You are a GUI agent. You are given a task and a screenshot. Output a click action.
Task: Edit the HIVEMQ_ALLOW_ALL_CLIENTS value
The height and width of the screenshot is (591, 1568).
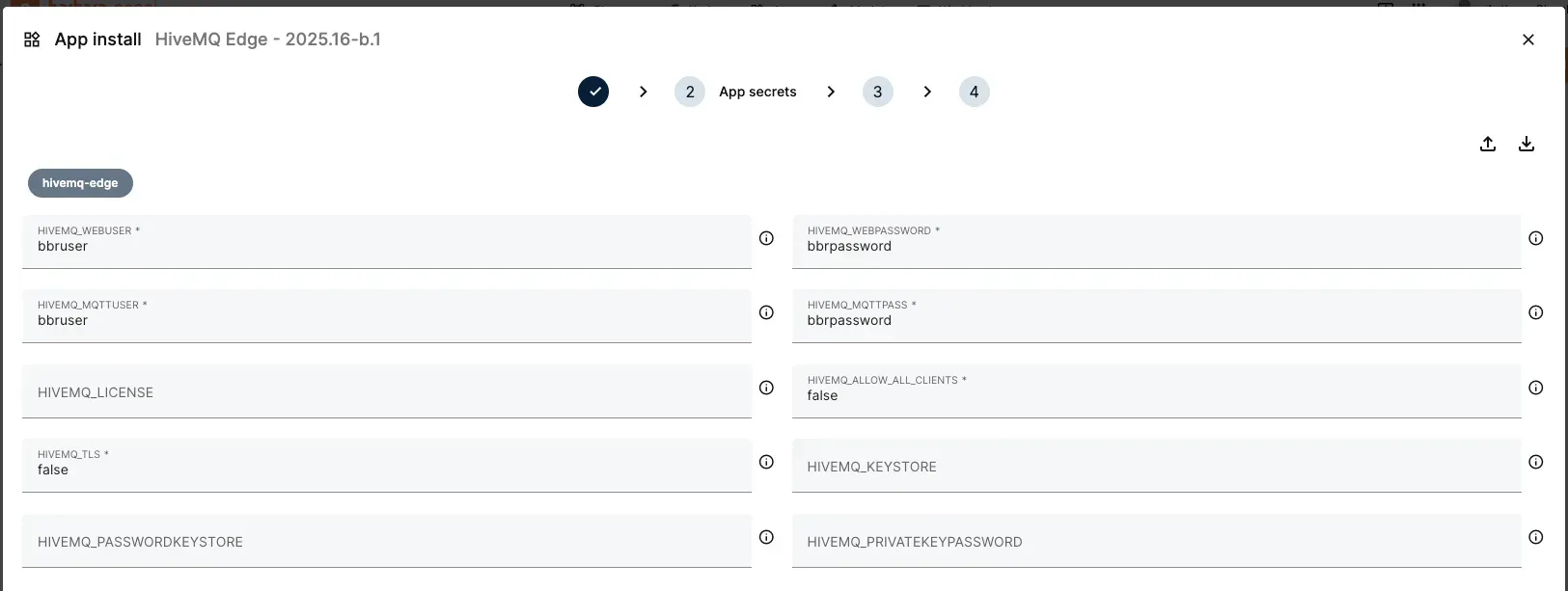coord(1157,391)
